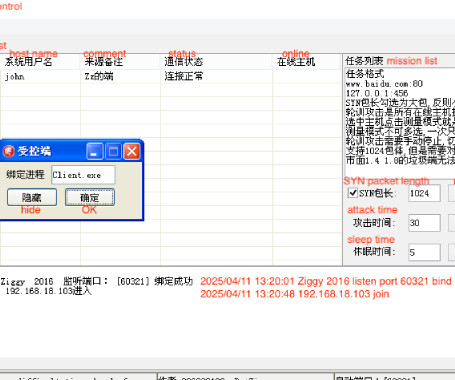
Task: Click the www.baidu.com:80 line in task list
Action: (384, 83)
